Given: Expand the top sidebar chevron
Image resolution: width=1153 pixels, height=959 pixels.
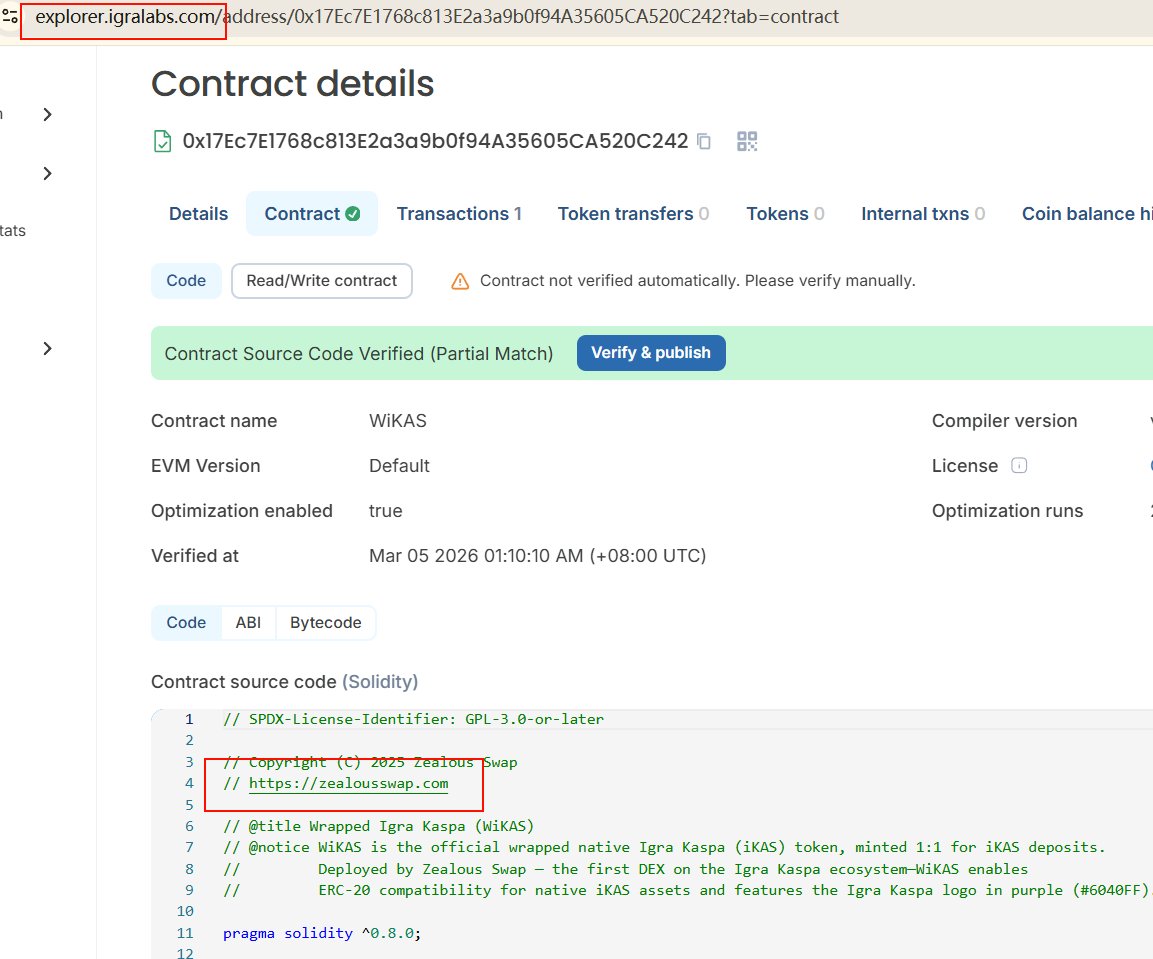Looking at the screenshot, I should 48,115.
